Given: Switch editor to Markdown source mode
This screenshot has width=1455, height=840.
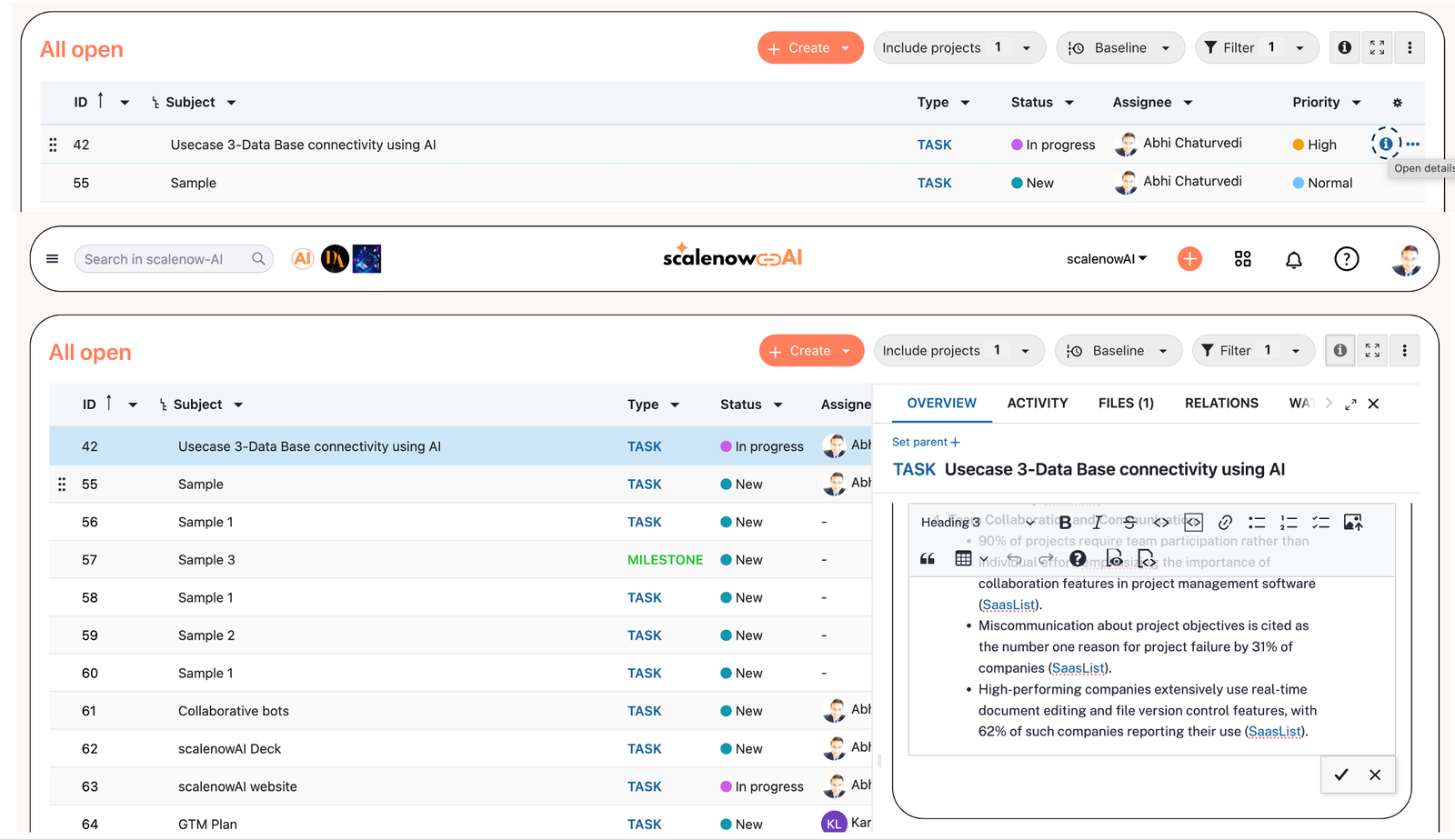Looking at the screenshot, I should [x=1147, y=558].
